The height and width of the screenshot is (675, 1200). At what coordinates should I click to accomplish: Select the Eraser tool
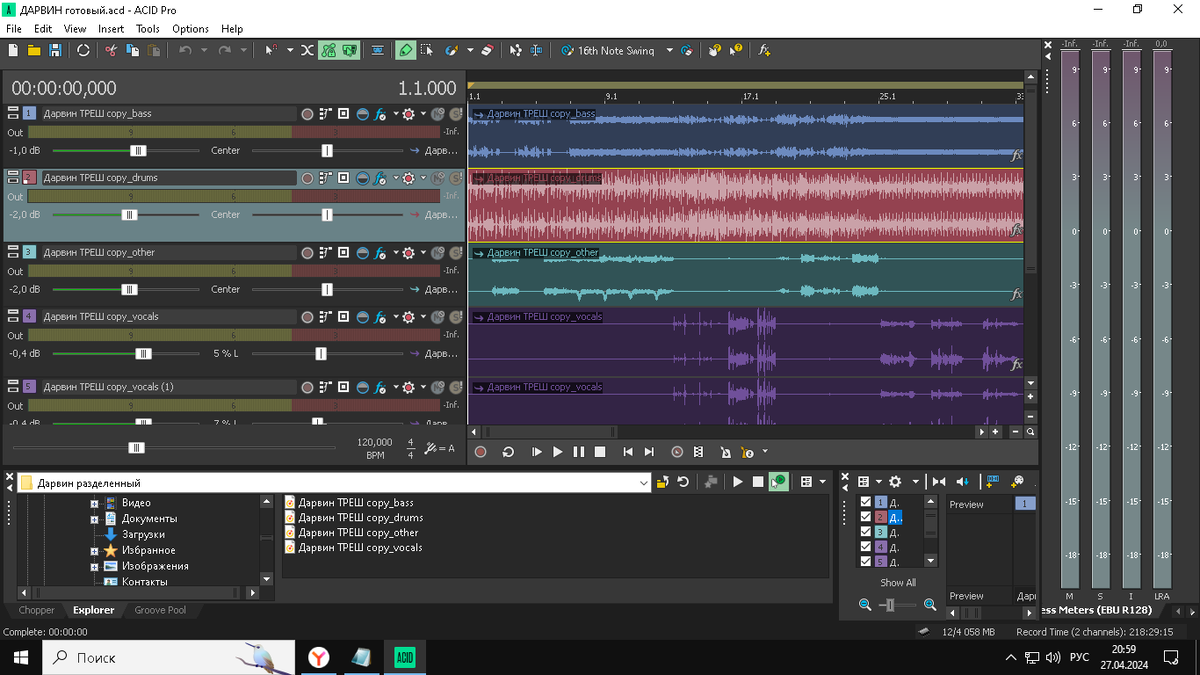487,50
